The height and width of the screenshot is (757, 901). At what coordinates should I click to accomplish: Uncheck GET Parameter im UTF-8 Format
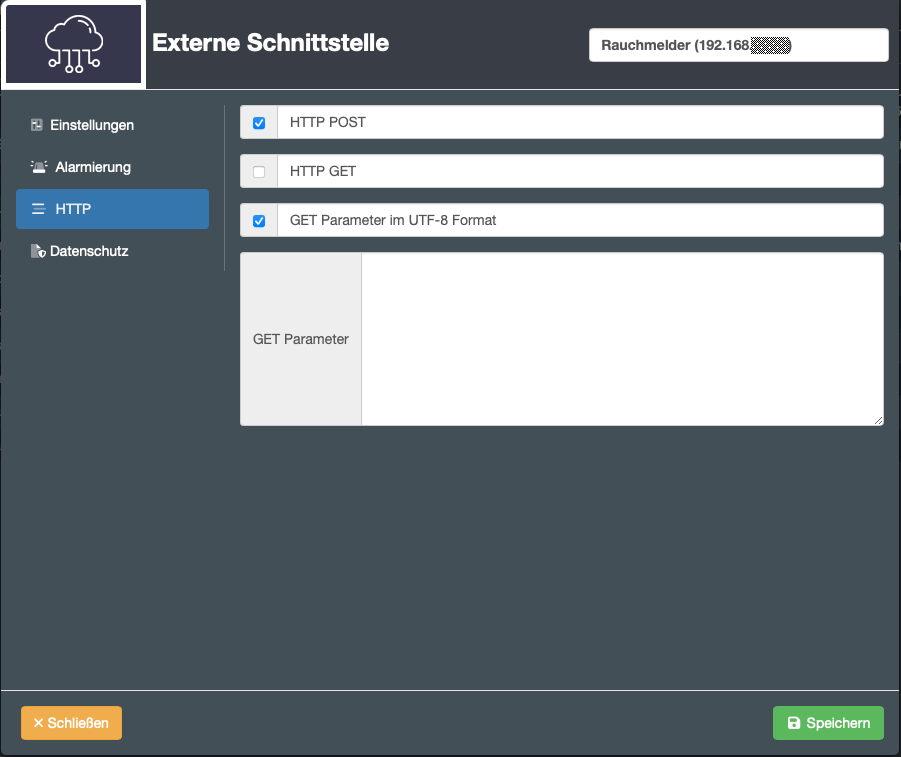(x=259, y=221)
